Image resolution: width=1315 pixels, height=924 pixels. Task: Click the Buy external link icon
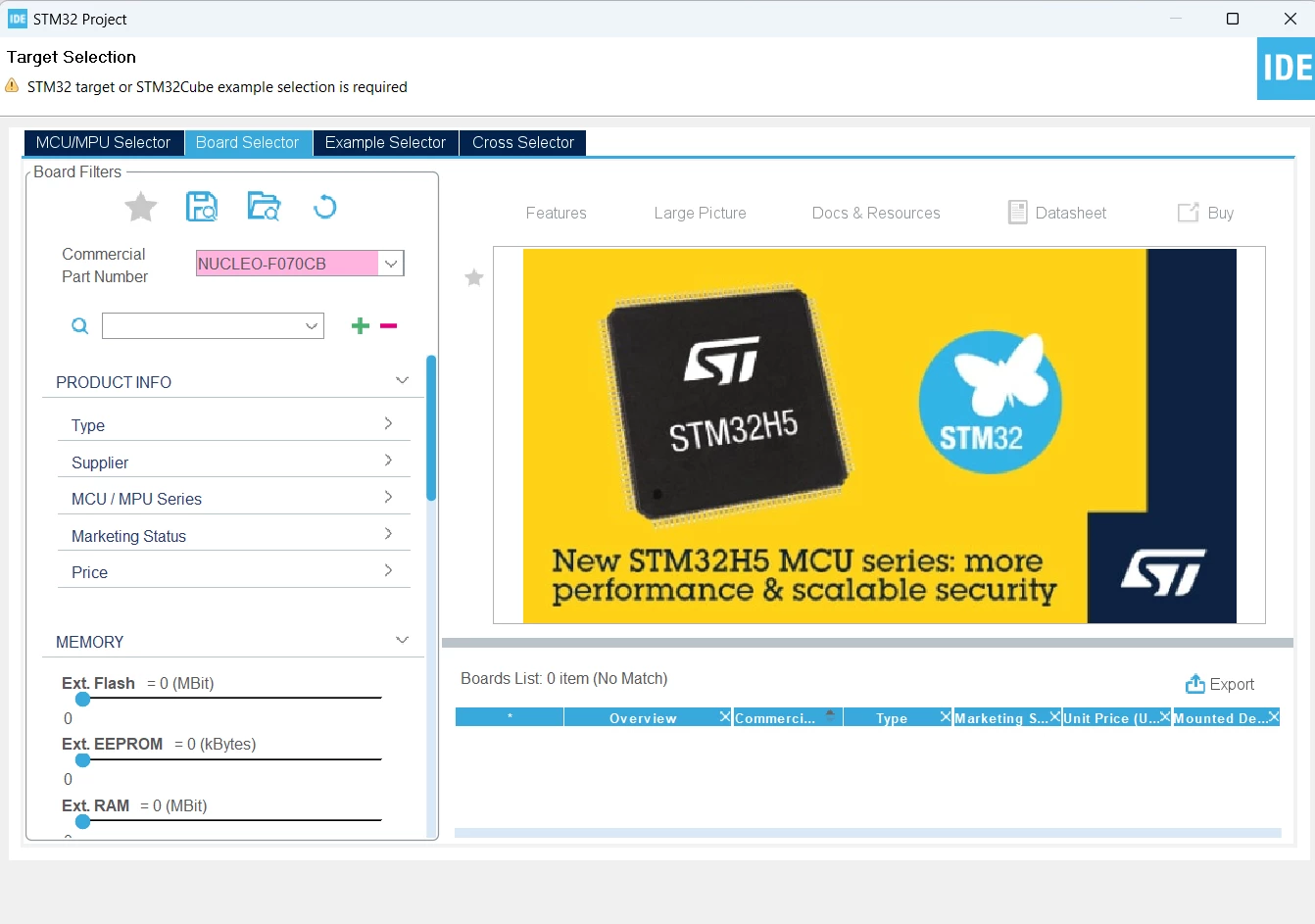coord(1188,213)
